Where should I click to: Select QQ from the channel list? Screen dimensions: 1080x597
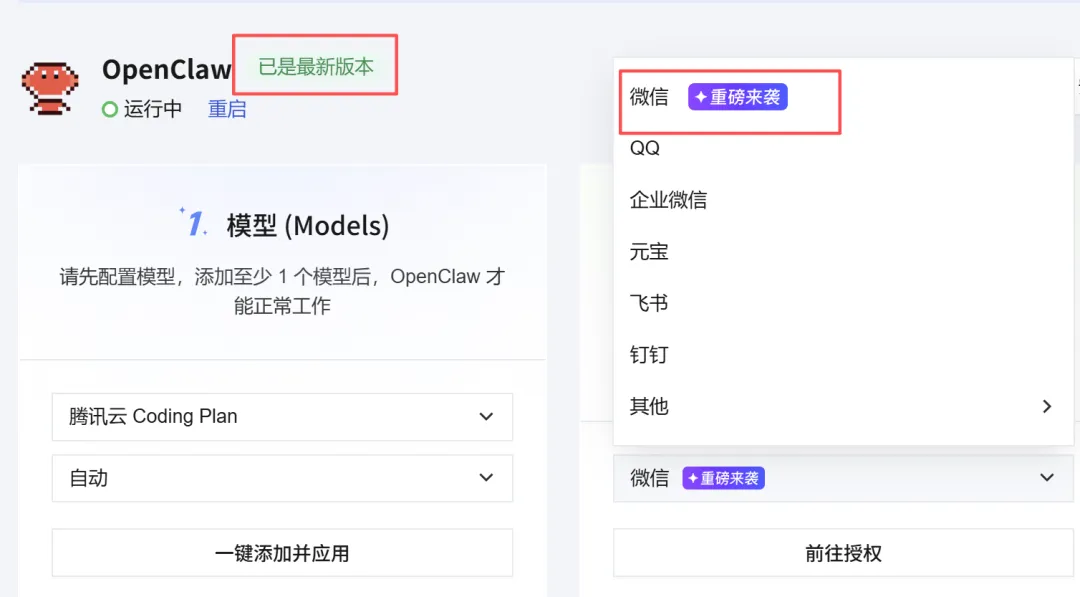pos(645,148)
